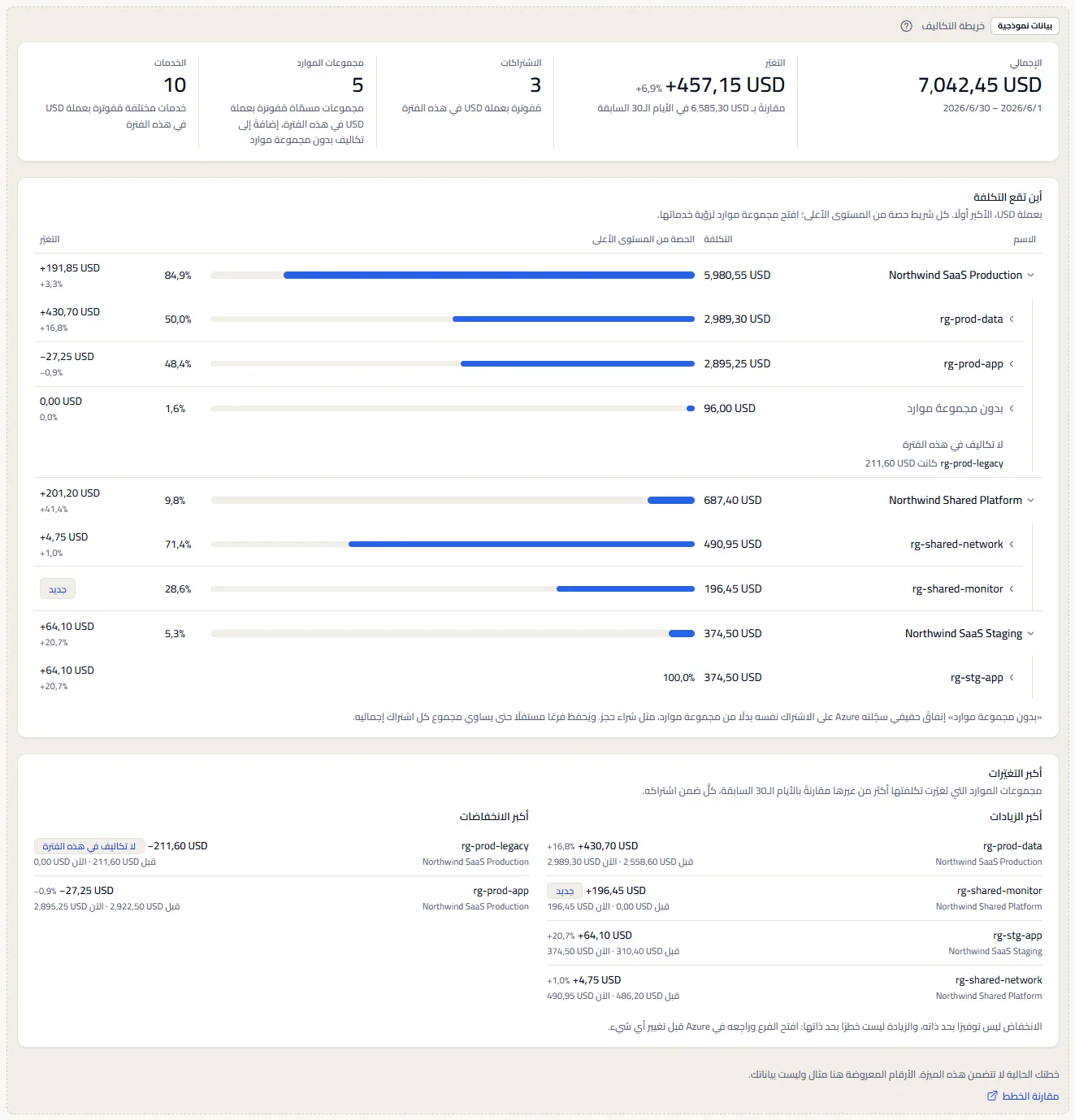Click the الحصة من المستوى الأعلى column header
This screenshot has width=1075, height=1120.
click(x=644, y=240)
